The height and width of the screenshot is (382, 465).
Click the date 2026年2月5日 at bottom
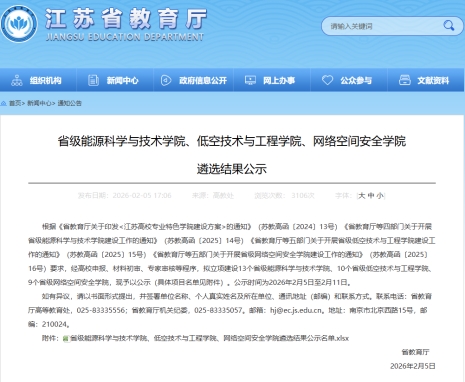413,366
